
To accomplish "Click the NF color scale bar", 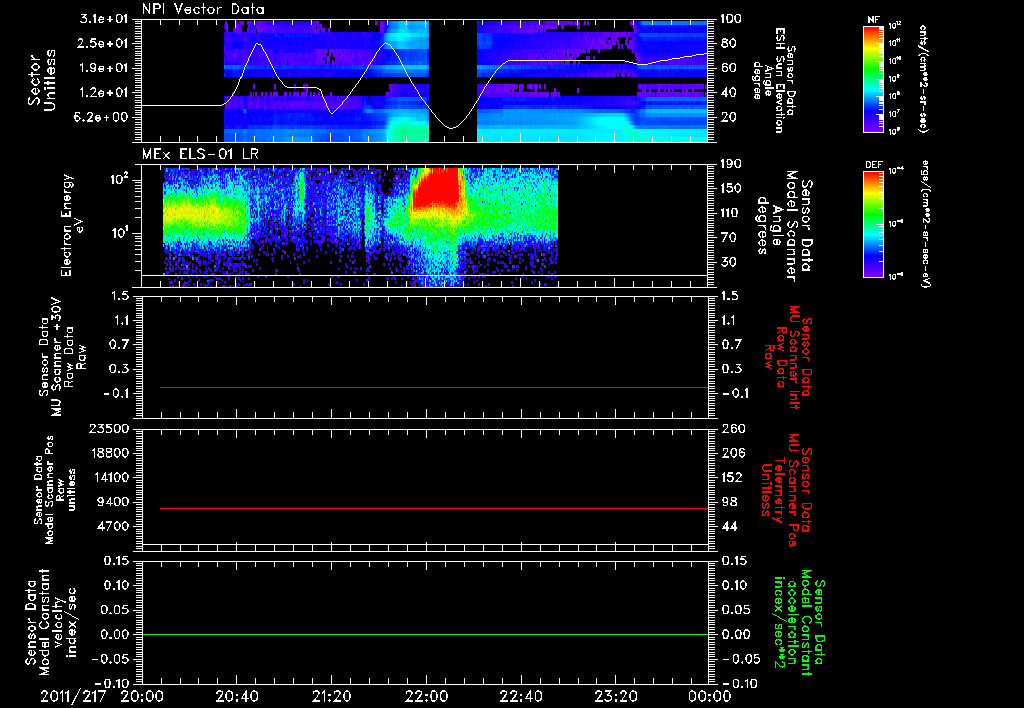I will pos(874,78).
